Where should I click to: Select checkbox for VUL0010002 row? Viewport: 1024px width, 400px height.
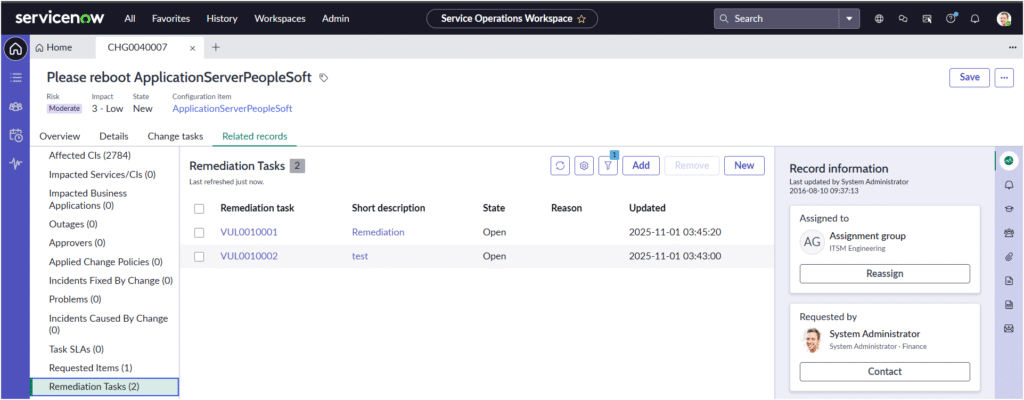tap(199, 256)
